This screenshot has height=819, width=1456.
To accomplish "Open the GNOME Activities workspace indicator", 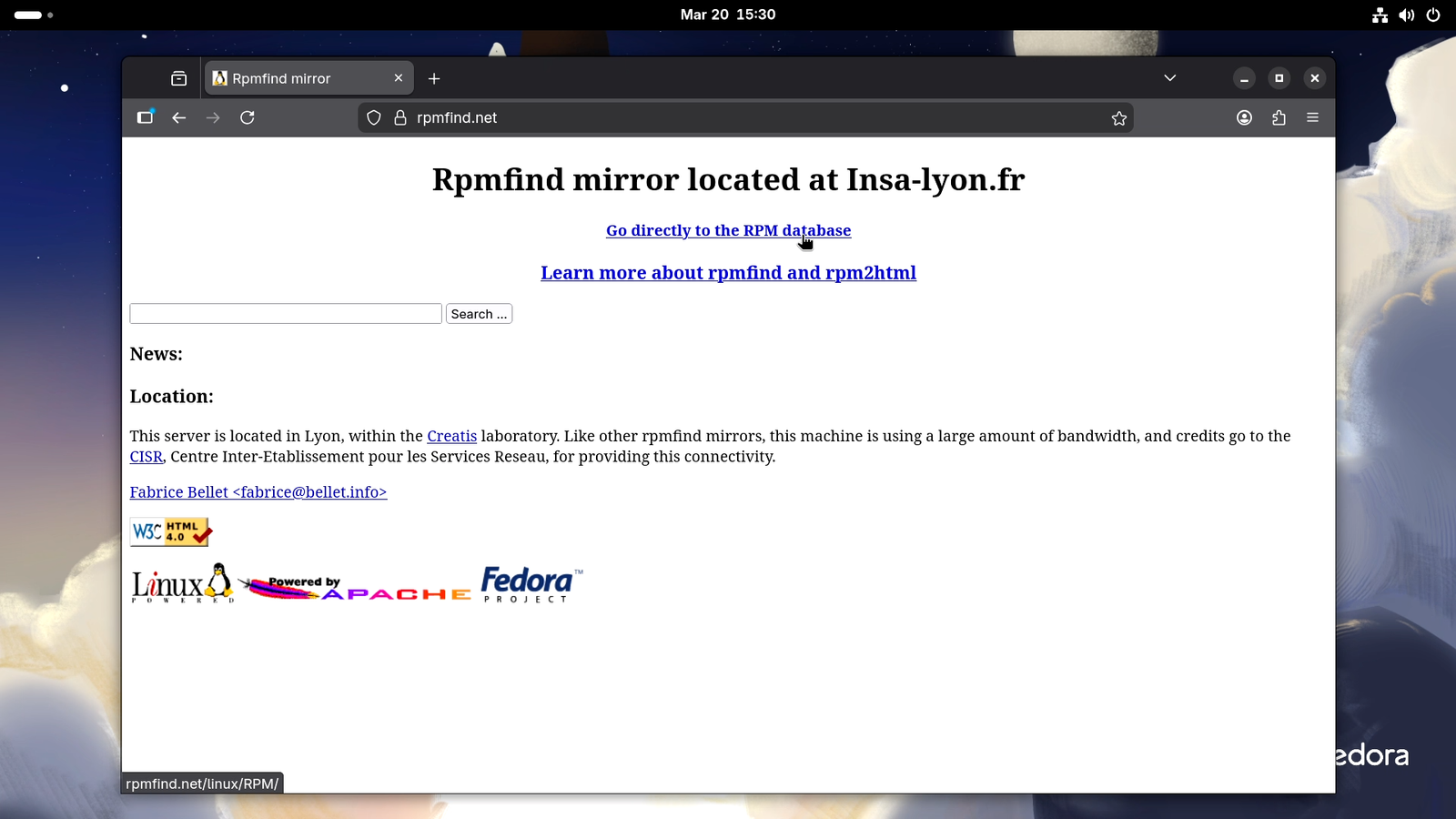I will tap(34, 15).
